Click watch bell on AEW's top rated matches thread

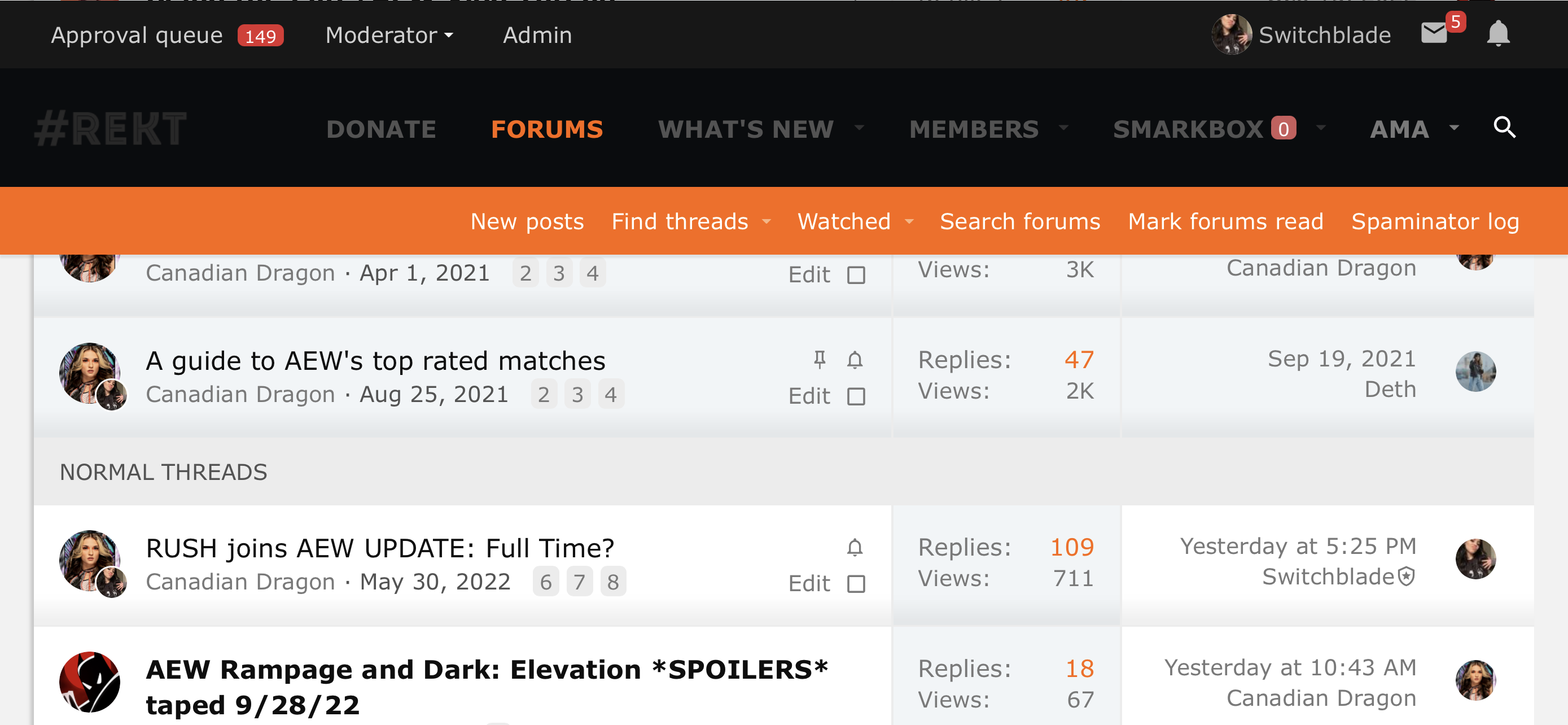point(855,360)
